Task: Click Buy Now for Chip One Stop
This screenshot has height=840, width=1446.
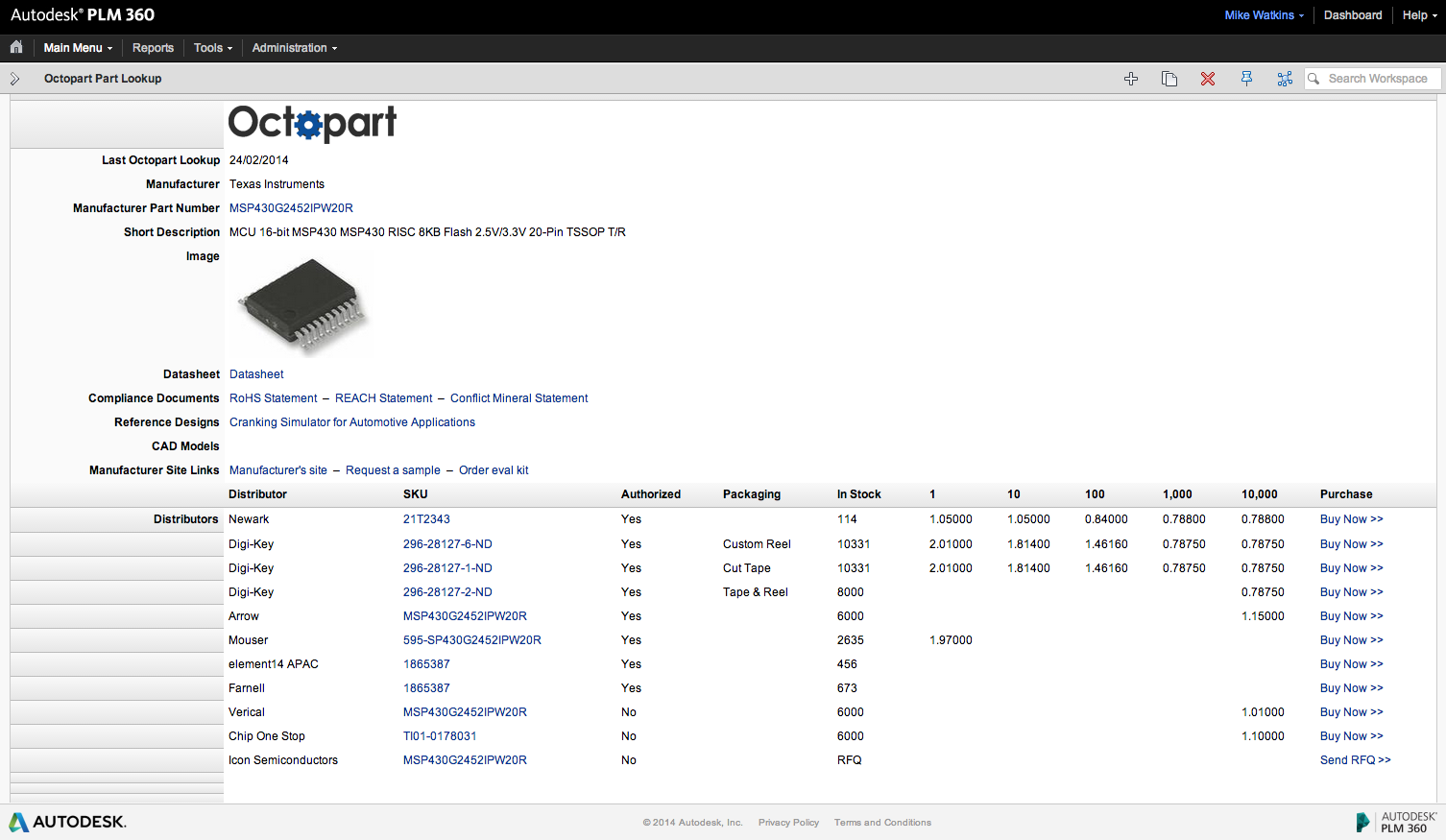Action: pyautogui.click(x=1352, y=736)
